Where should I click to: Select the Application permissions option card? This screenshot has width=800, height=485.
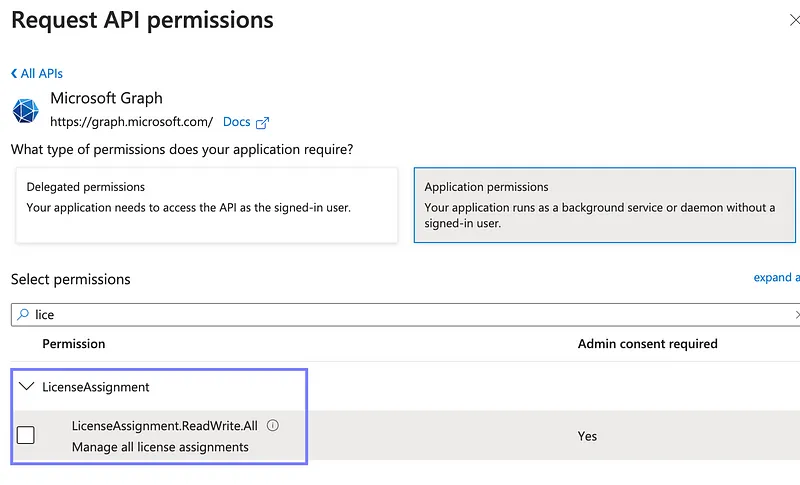pyautogui.click(x=605, y=204)
